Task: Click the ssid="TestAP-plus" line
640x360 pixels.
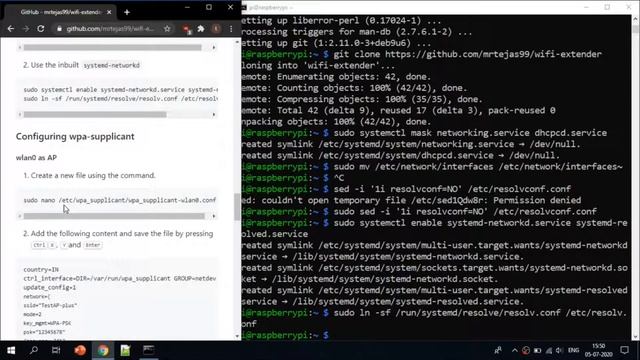Action: [x=50, y=305]
